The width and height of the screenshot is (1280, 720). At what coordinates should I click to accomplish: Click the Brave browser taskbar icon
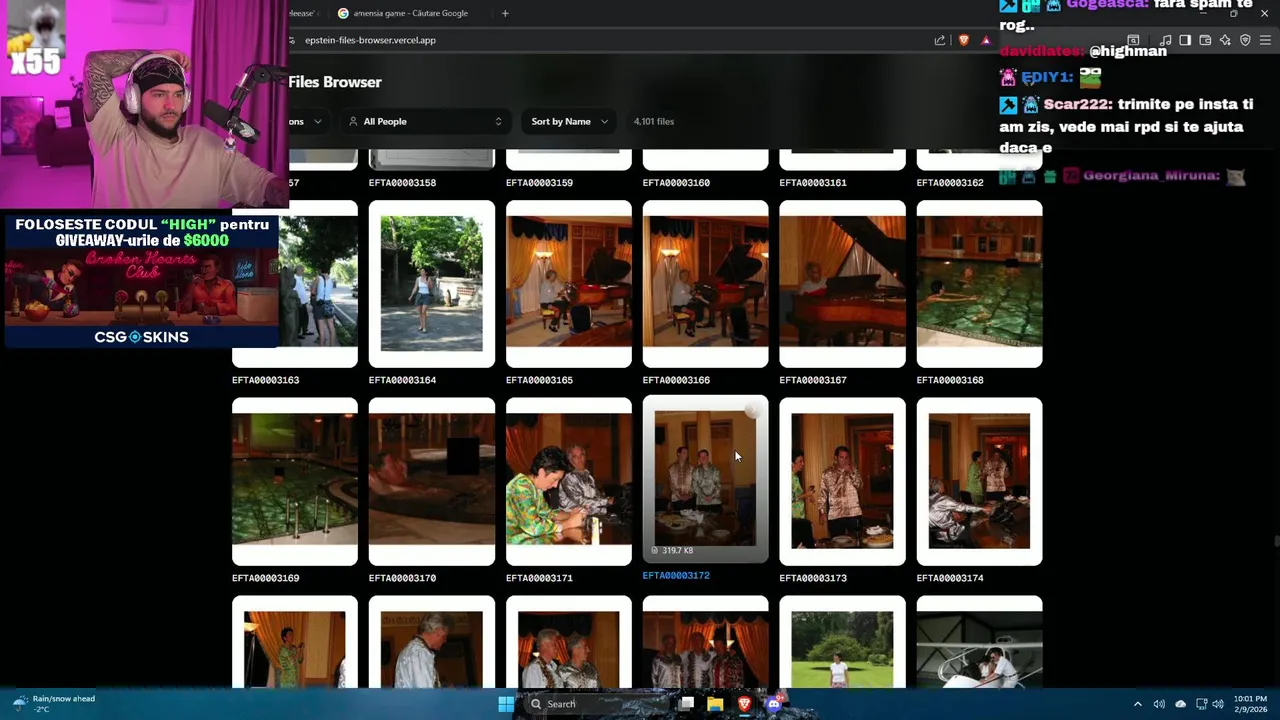tap(744, 704)
